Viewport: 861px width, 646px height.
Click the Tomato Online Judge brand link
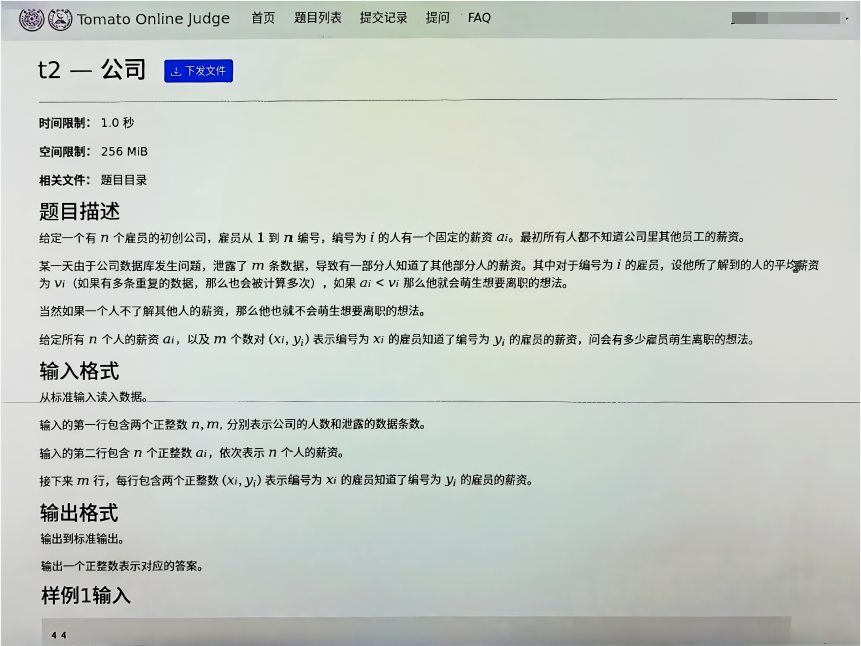pos(154,17)
